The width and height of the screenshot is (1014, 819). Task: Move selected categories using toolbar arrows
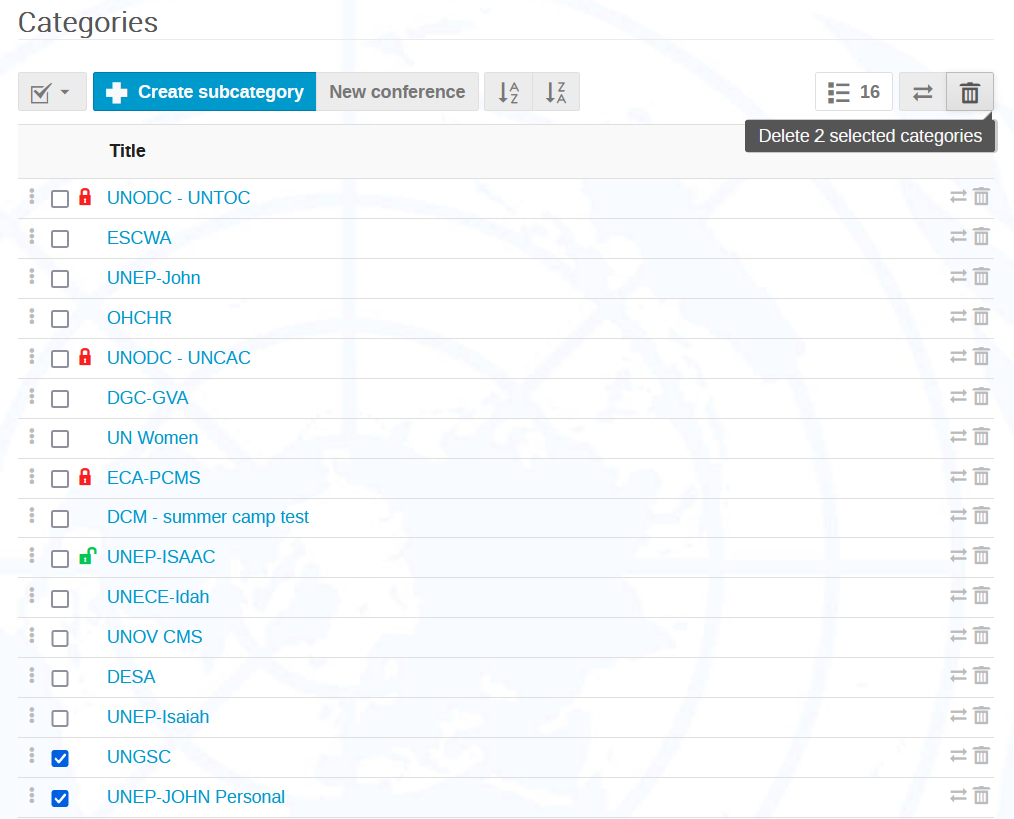923,92
